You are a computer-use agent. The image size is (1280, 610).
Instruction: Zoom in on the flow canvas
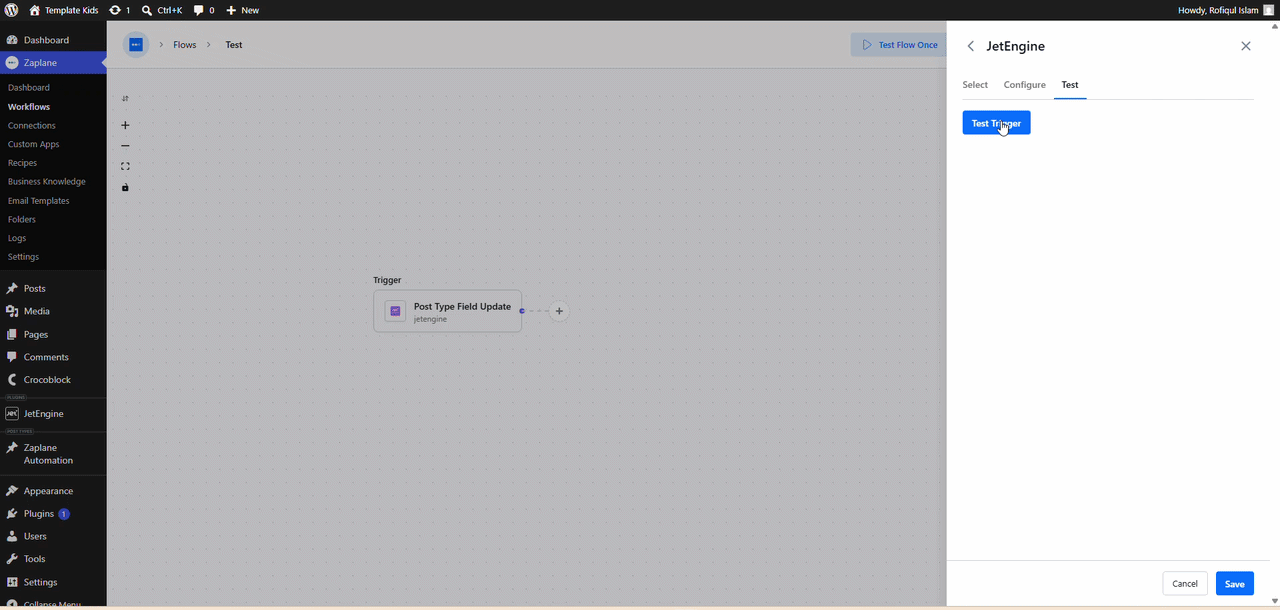coord(125,125)
